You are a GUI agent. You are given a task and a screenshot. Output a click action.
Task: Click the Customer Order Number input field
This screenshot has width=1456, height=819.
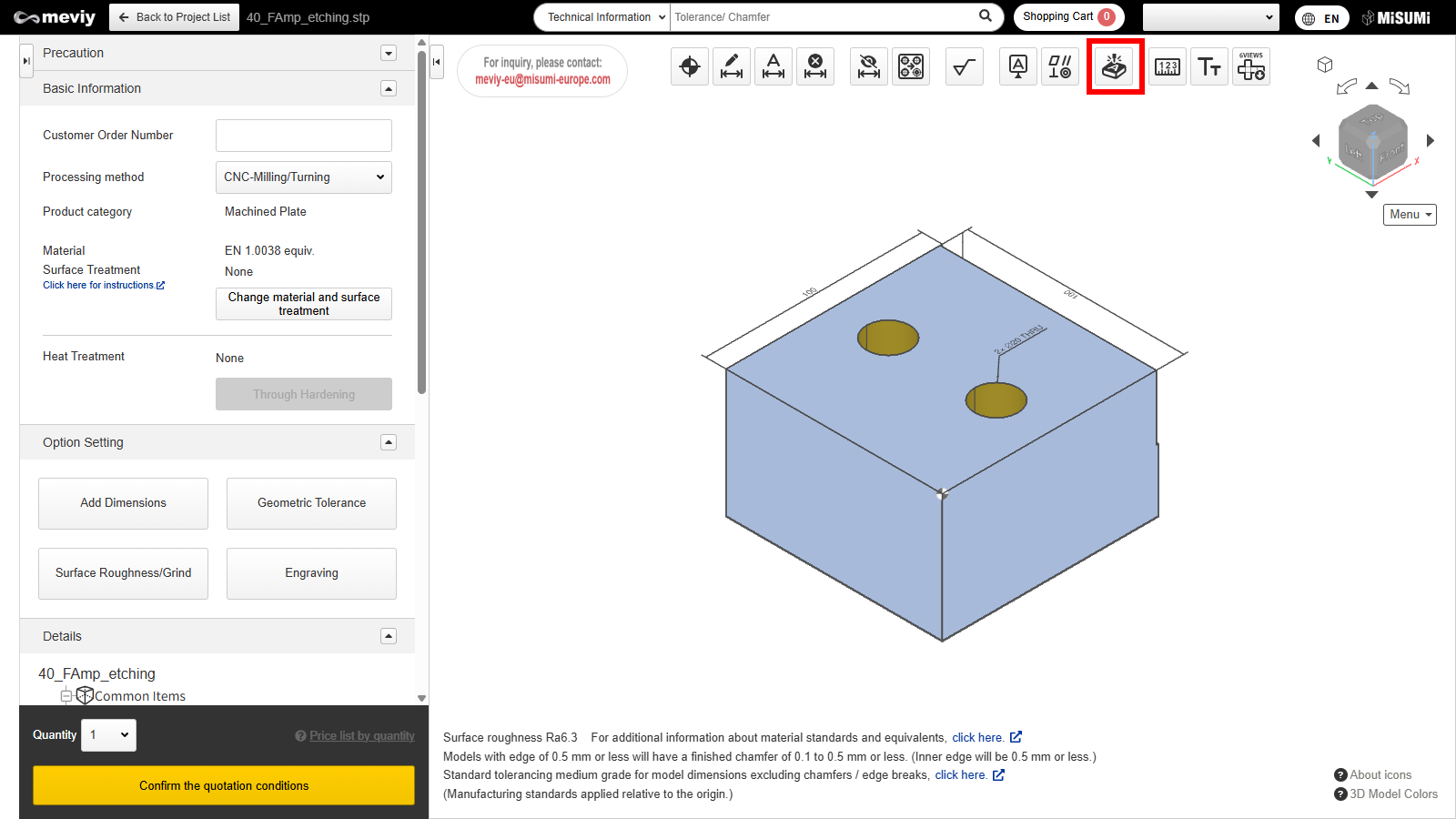click(304, 136)
